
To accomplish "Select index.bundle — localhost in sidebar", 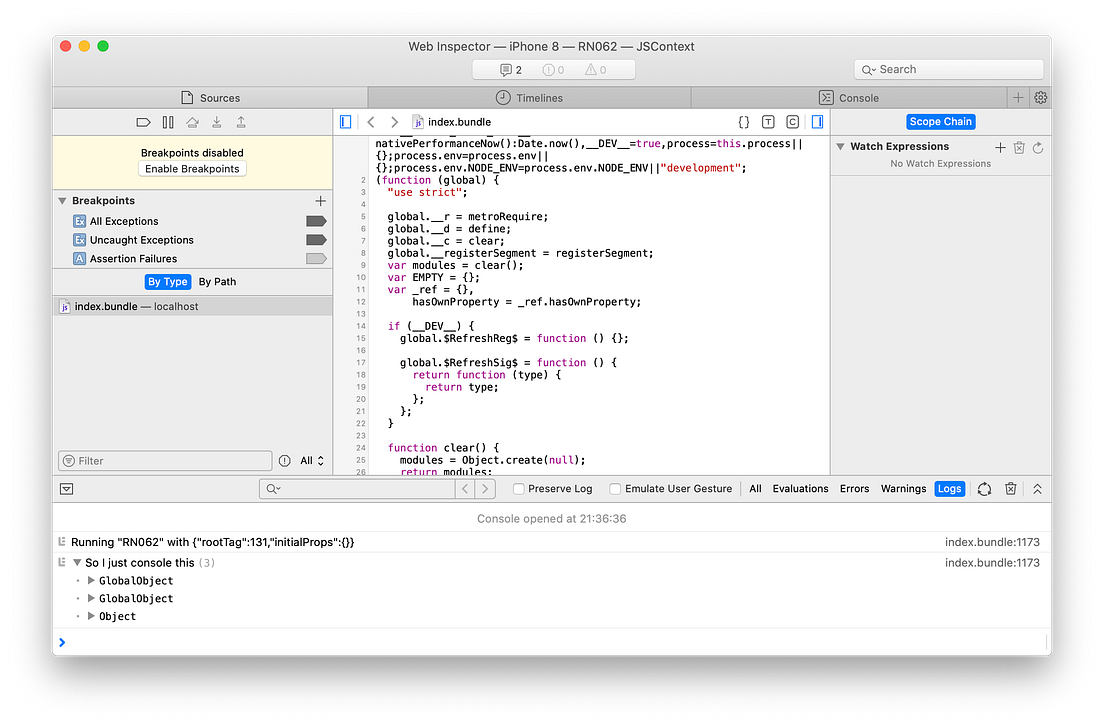I will [192, 306].
